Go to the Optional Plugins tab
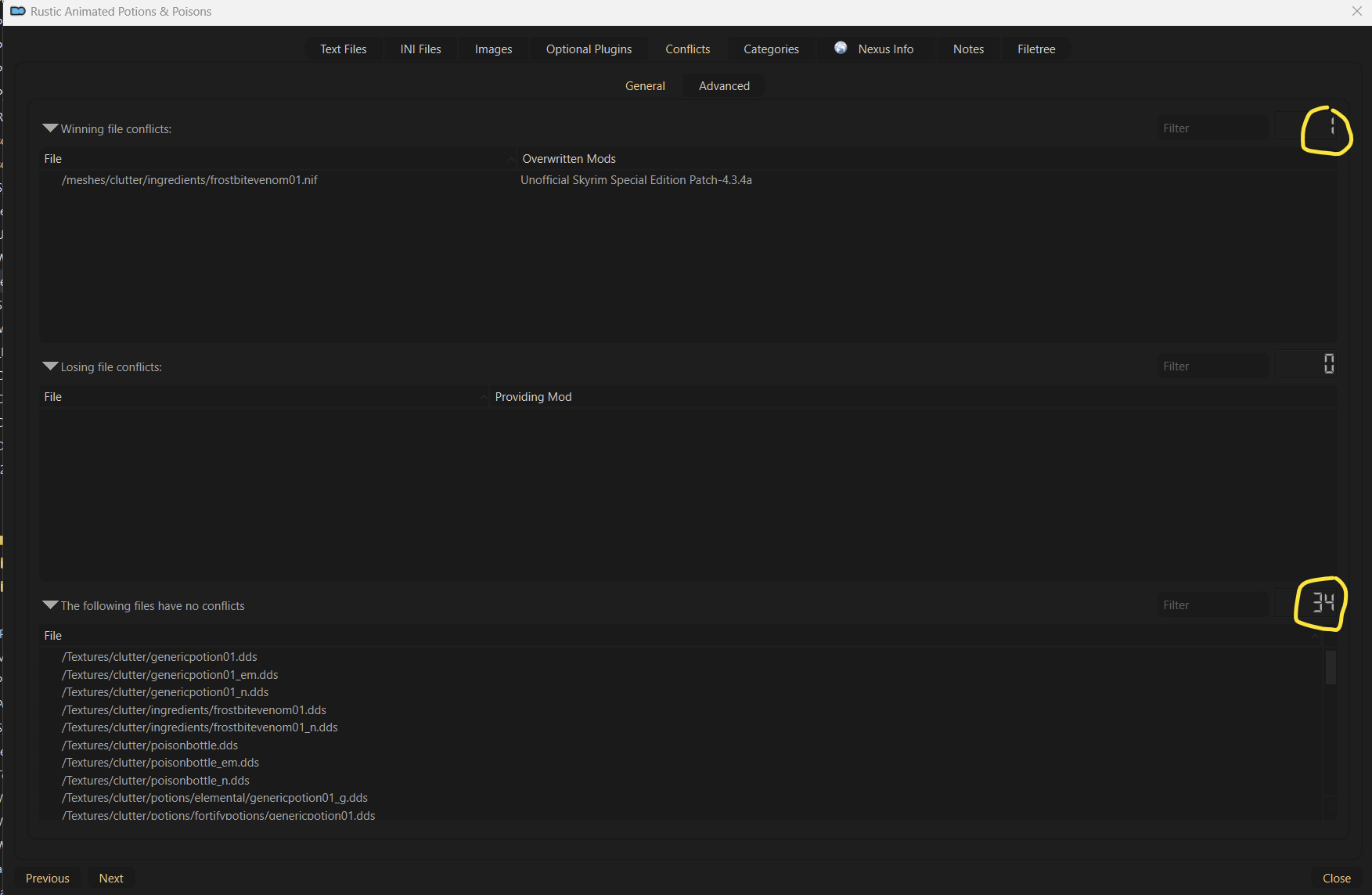 click(589, 49)
